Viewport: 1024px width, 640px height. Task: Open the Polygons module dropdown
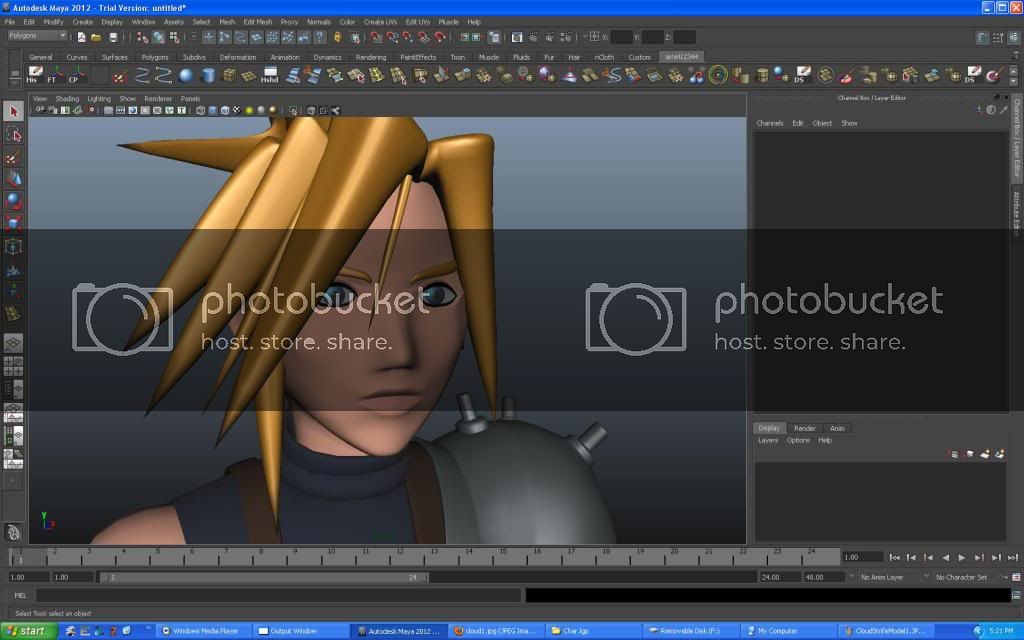(x=37, y=36)
